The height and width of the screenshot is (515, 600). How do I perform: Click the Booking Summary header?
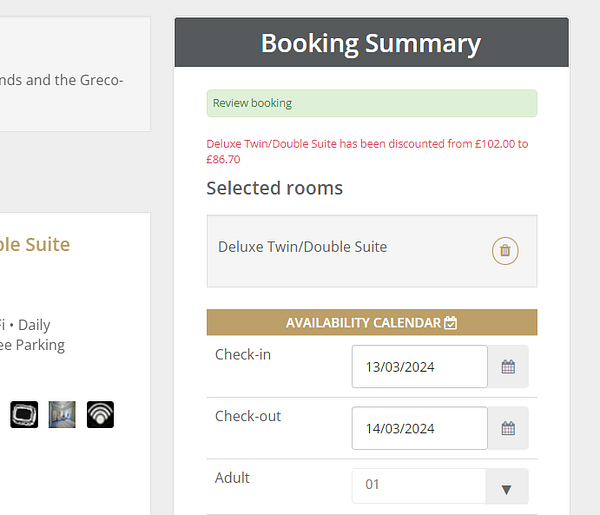[371, 44]
